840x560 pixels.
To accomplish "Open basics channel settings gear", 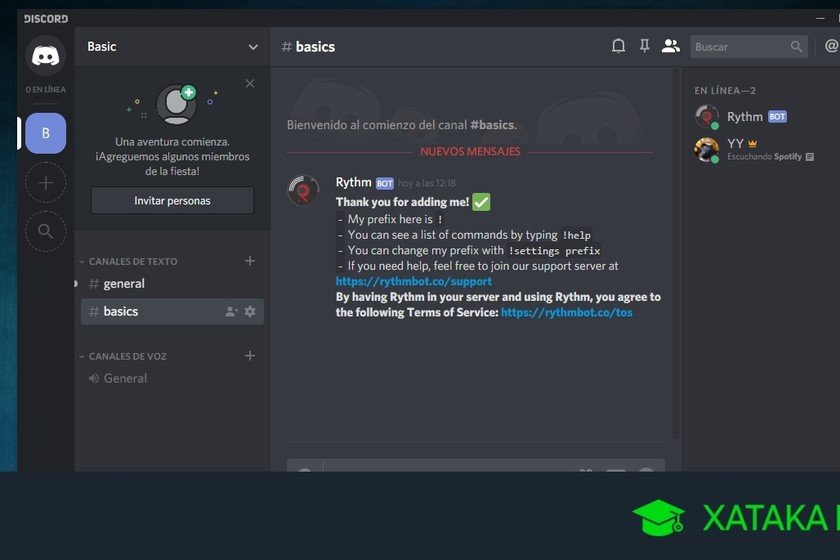I will click(250, 311).
